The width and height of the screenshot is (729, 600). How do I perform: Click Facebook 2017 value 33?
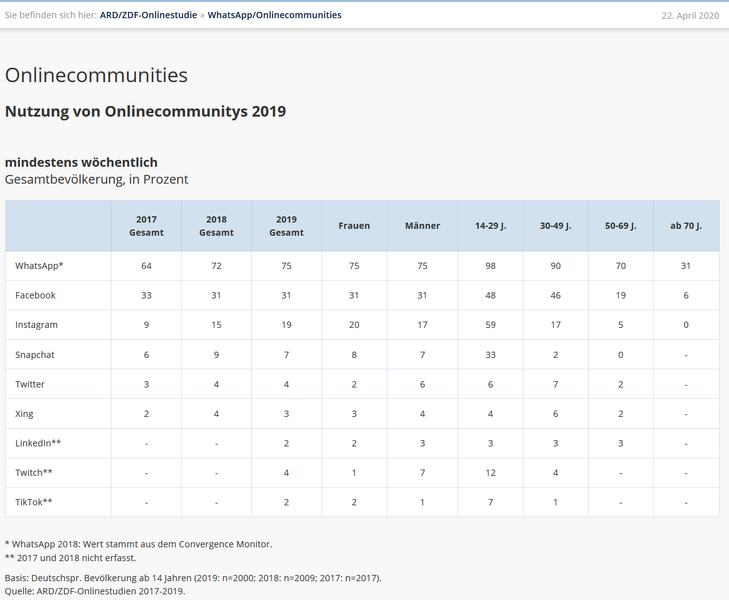coord(146,295)
